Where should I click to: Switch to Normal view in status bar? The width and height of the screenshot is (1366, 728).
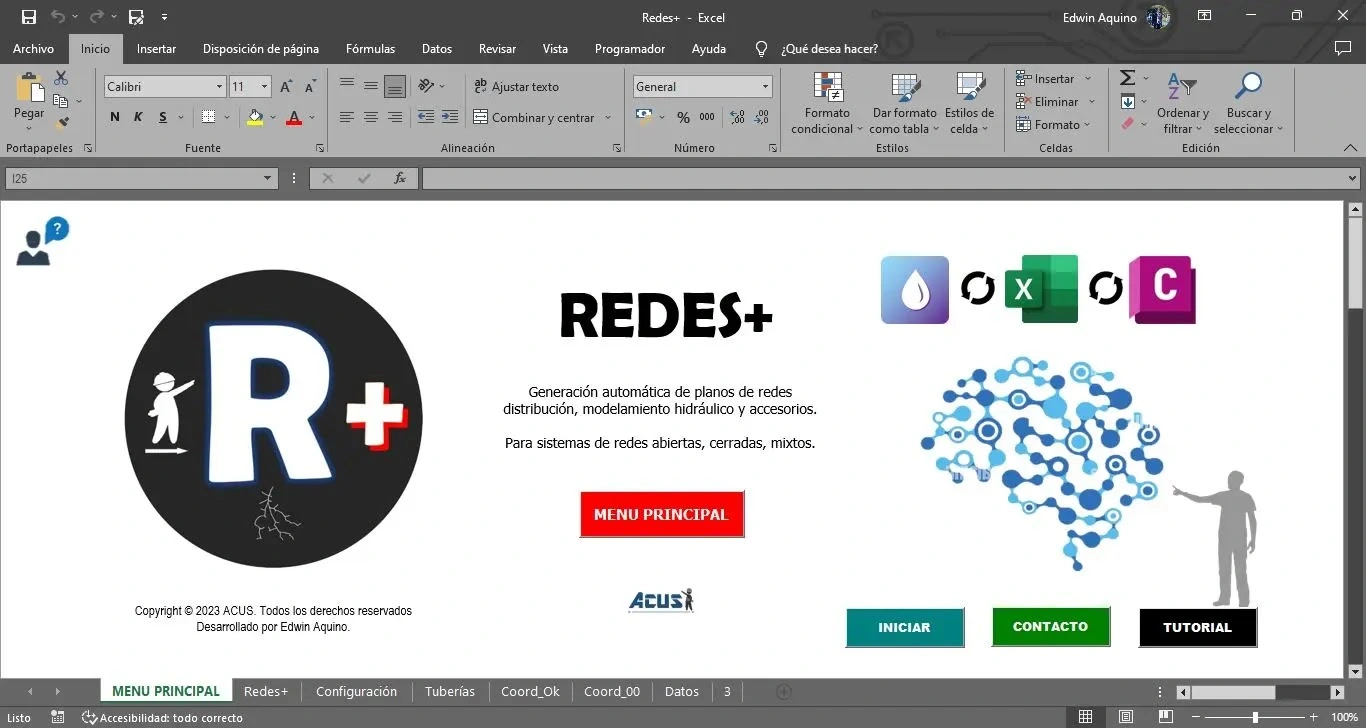click(1085, 717)
